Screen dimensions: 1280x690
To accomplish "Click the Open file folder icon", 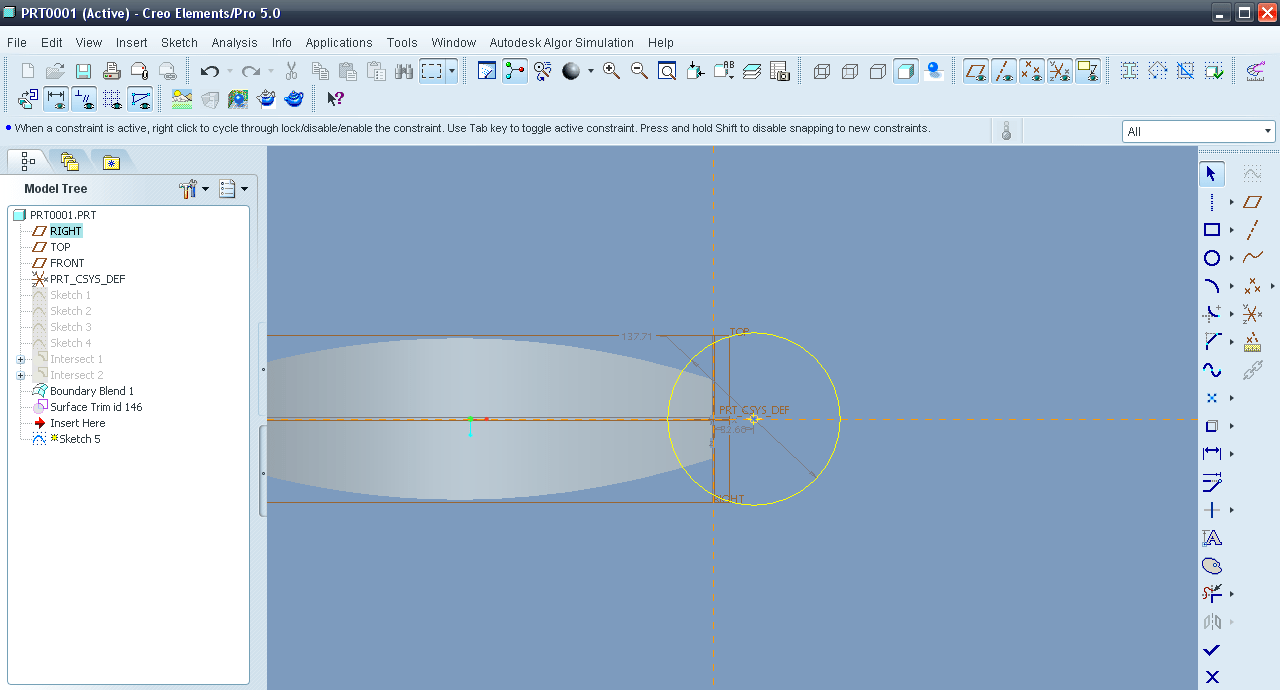I will click(x=56, y=71).
